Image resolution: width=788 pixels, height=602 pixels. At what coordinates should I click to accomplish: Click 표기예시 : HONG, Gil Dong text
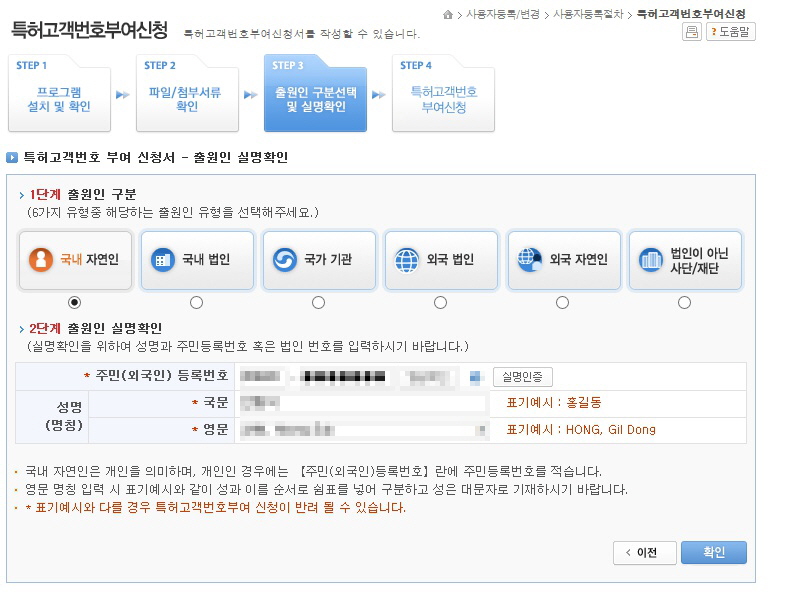point(581,430)
